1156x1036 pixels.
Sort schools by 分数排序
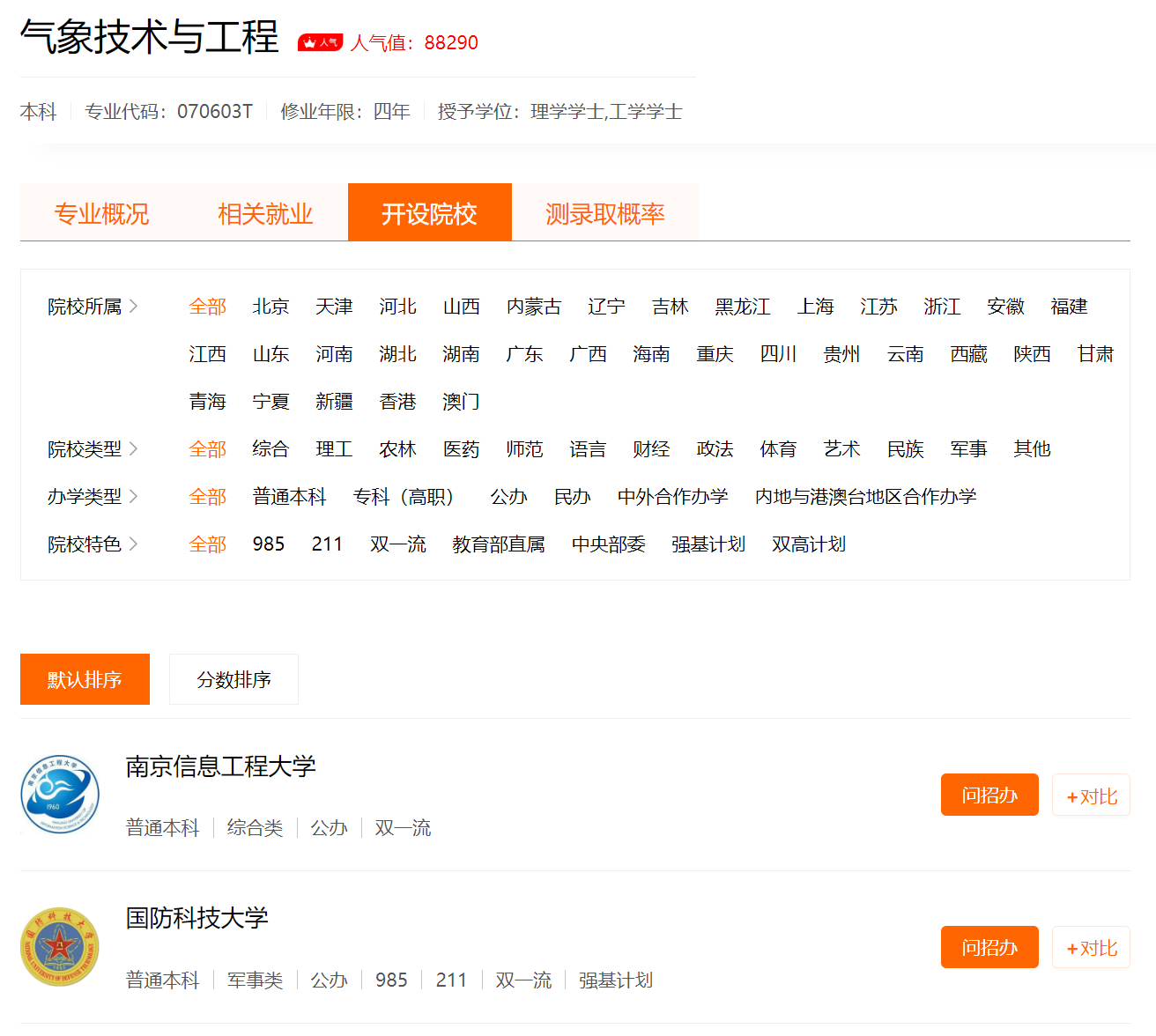tap(233, 679)
